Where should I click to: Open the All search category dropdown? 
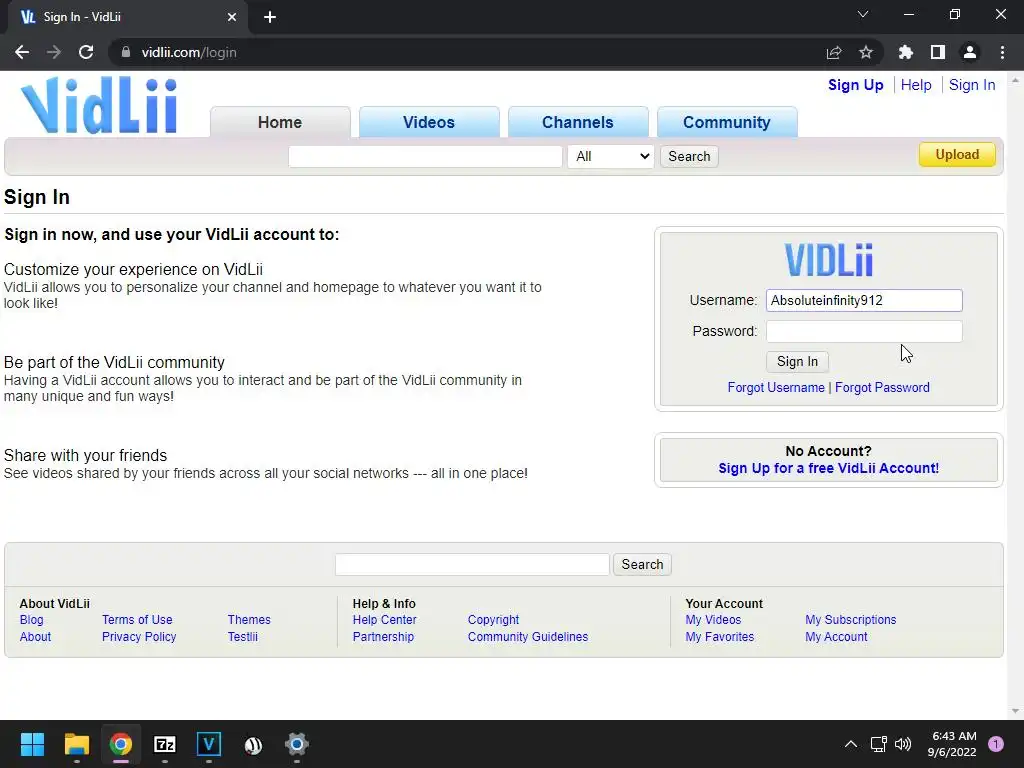(x=611, y=156)
